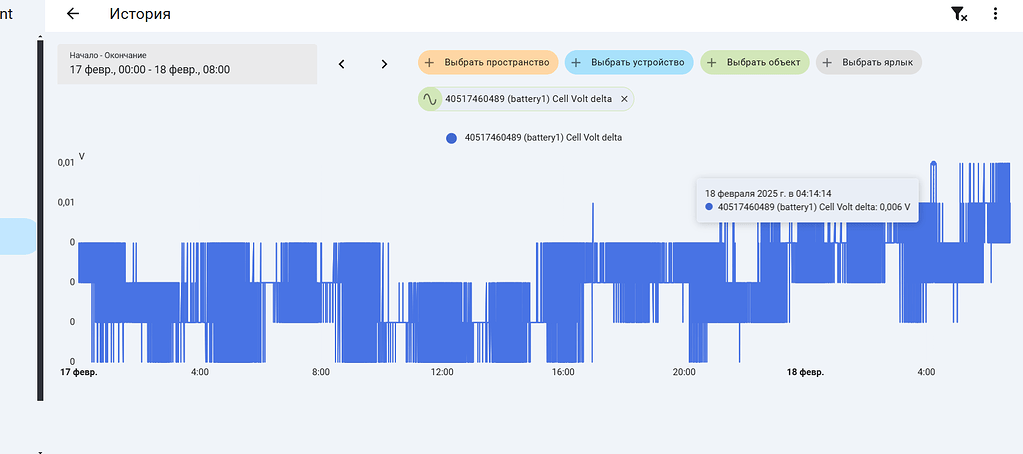This screenshot has height=454, width=1023.
Task: Click the highlighted data point on chart peak
Action: (934, 164)
